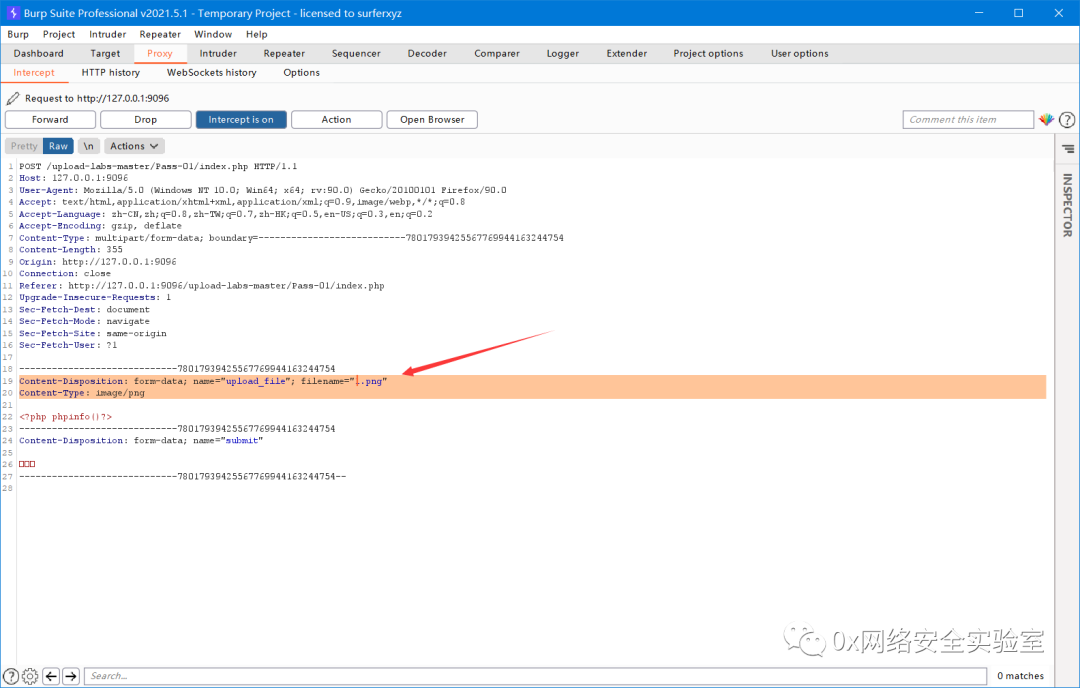Screen dimensions: 1080x688
Task: Click the Referer header line
Action: (x=202, y=286)
